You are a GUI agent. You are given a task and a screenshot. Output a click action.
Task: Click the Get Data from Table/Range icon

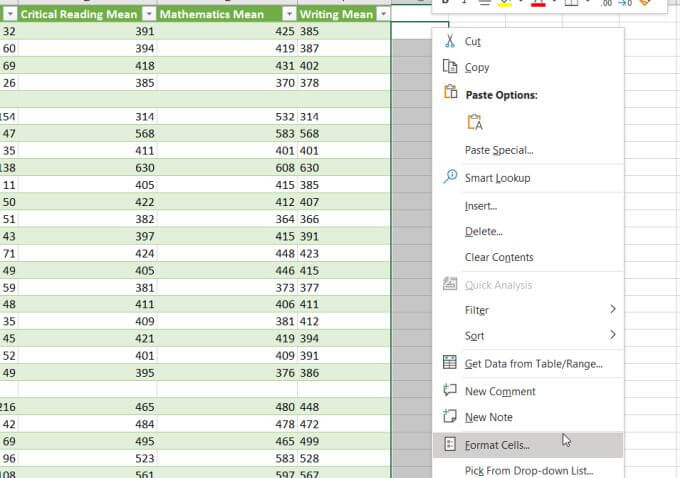point(449,363)
